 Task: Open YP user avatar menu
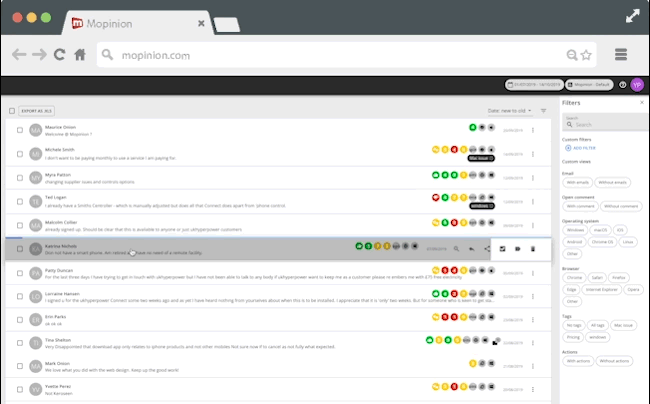click(637, 85)
